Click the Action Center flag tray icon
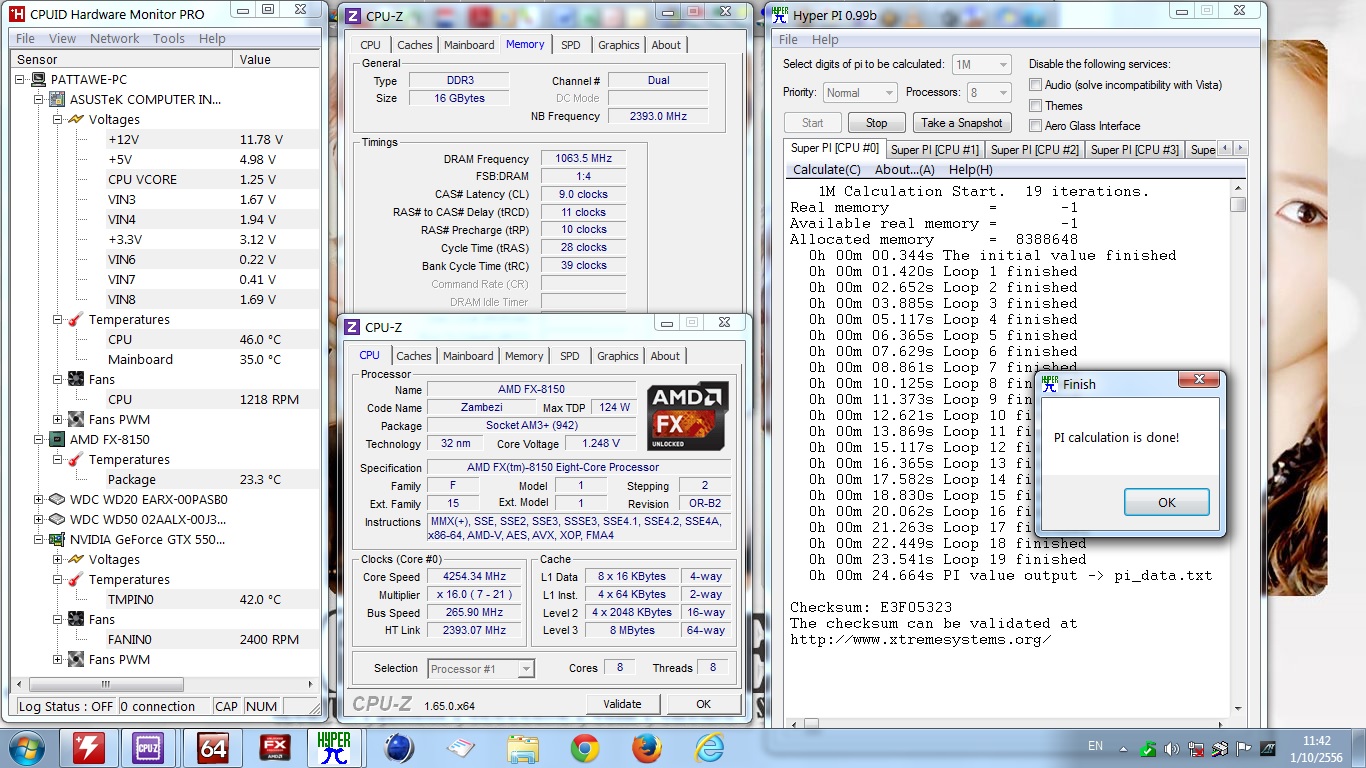Viewport: 1366px width, 768px height. click(x=1243, y=748)
